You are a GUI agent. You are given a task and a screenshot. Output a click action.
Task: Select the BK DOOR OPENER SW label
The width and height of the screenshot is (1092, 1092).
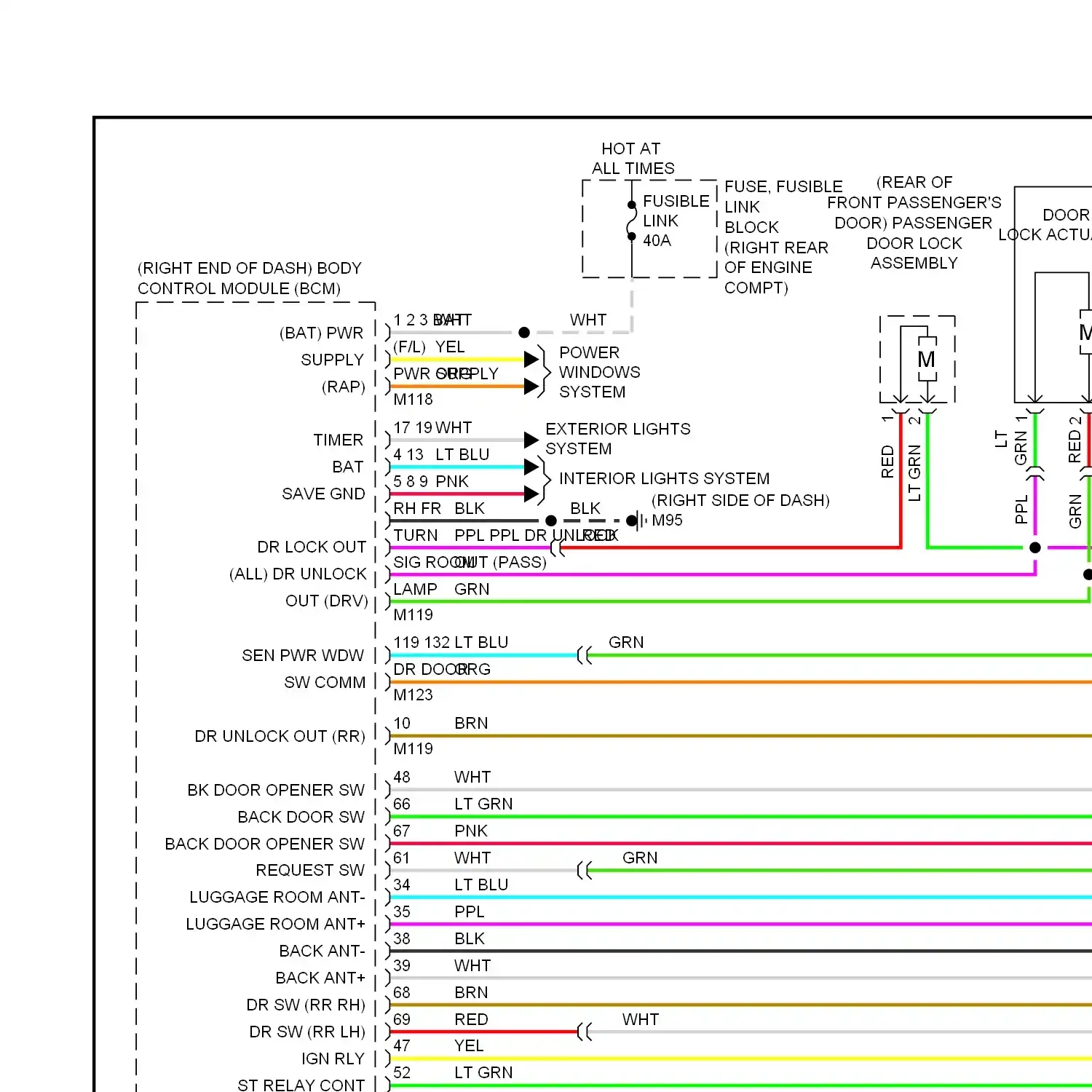click(x=276, y=790)
